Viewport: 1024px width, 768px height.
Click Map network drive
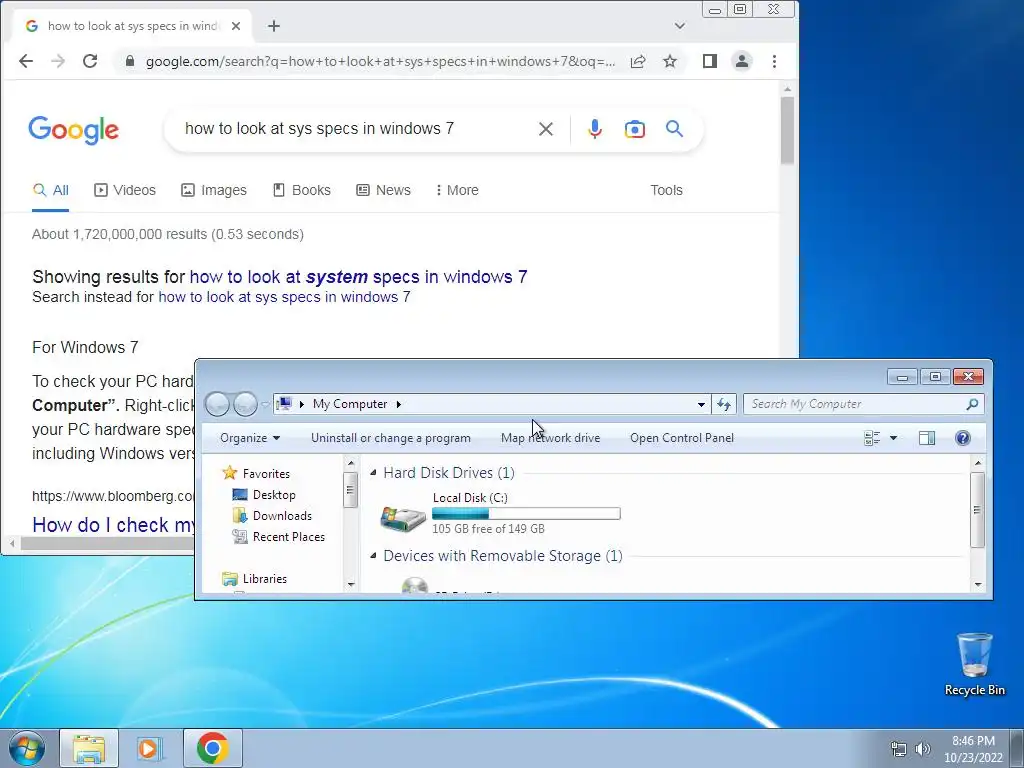tap(551, 438)
